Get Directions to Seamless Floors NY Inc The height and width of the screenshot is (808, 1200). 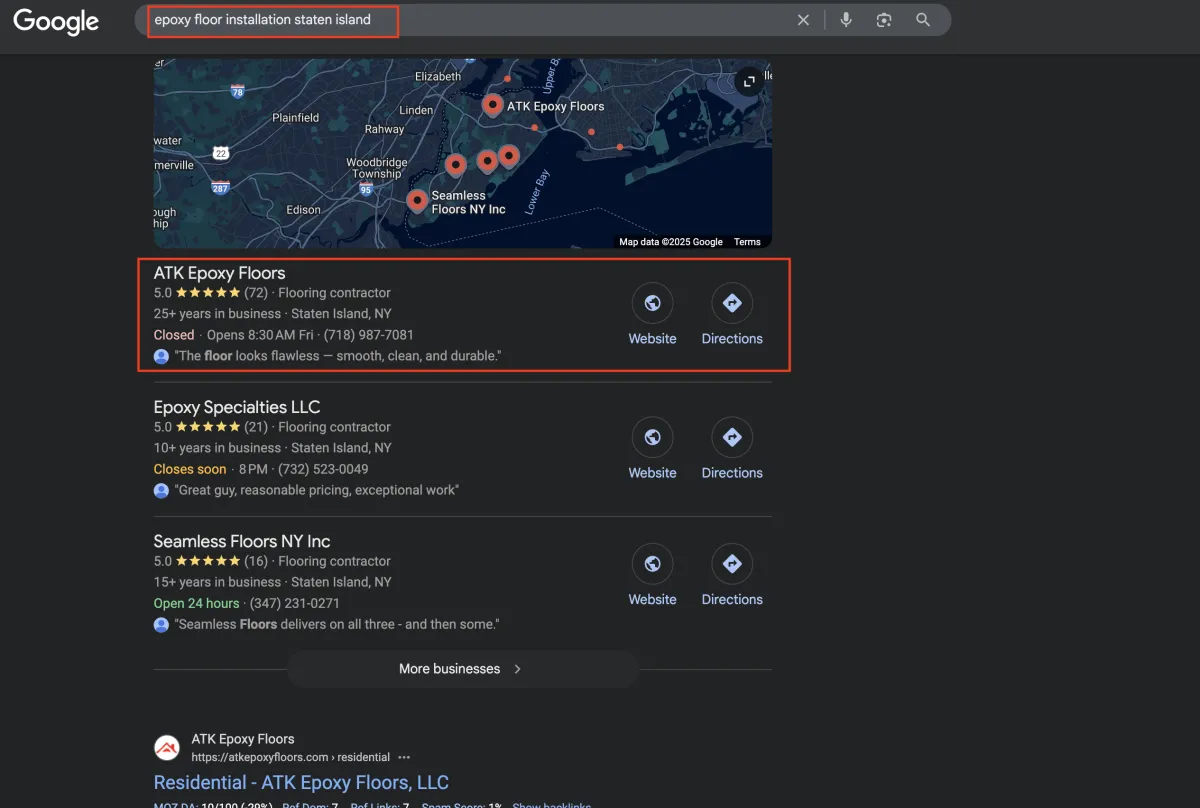[732, 564]
